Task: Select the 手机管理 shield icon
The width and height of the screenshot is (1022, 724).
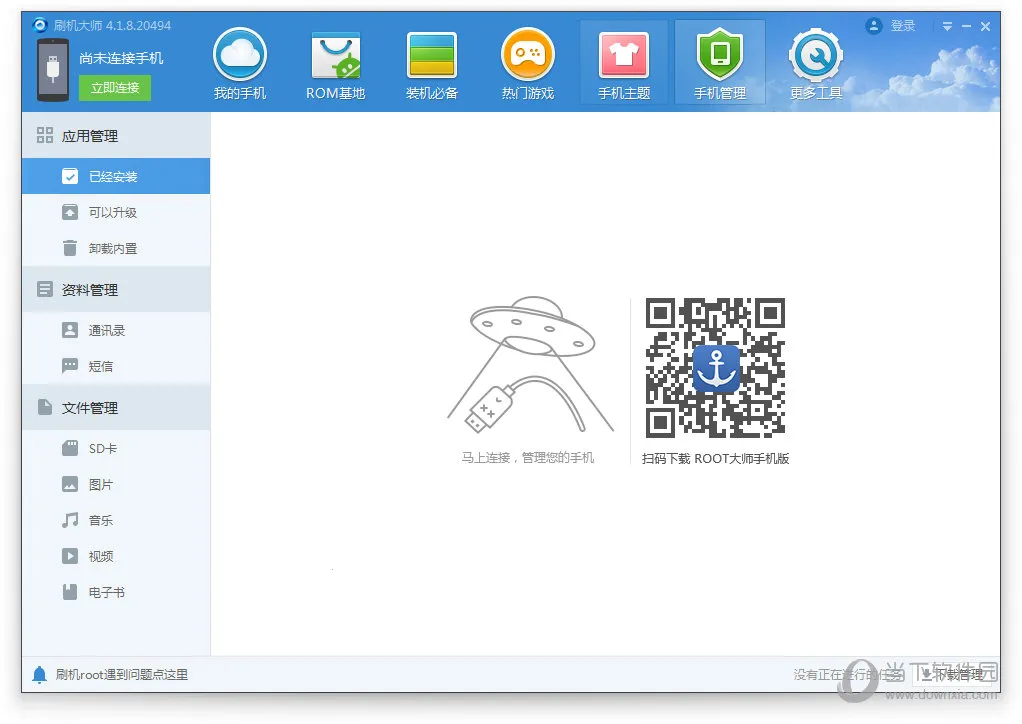Action: pos(720,55)
